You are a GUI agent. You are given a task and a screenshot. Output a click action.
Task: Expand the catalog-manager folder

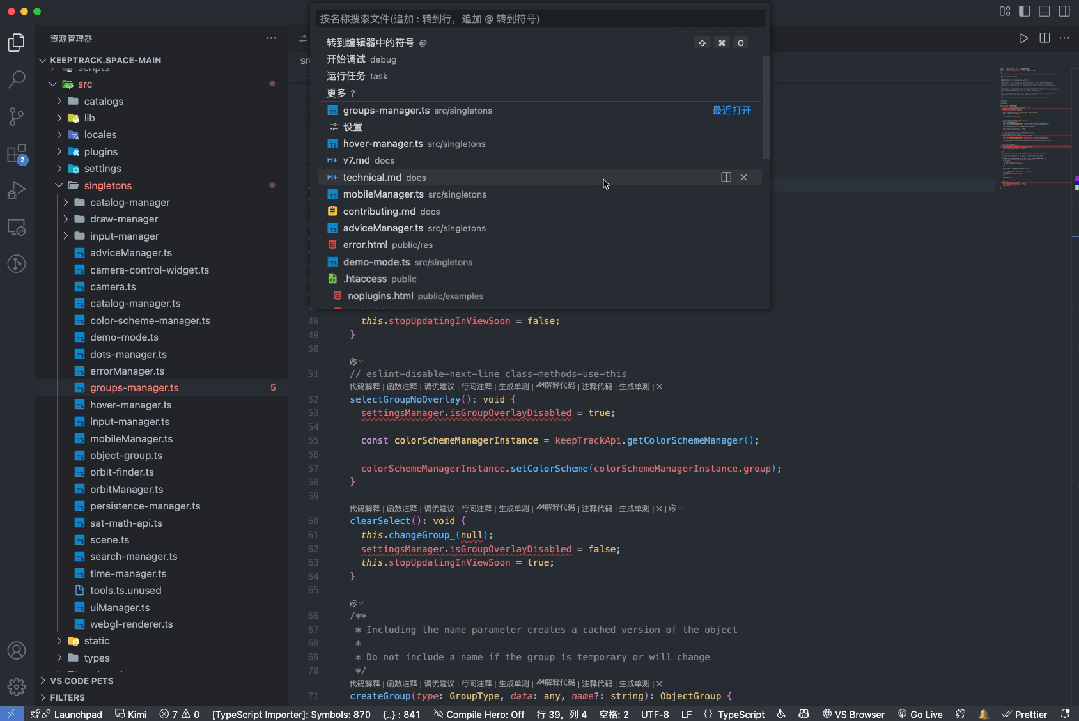(x=162, y=202)
